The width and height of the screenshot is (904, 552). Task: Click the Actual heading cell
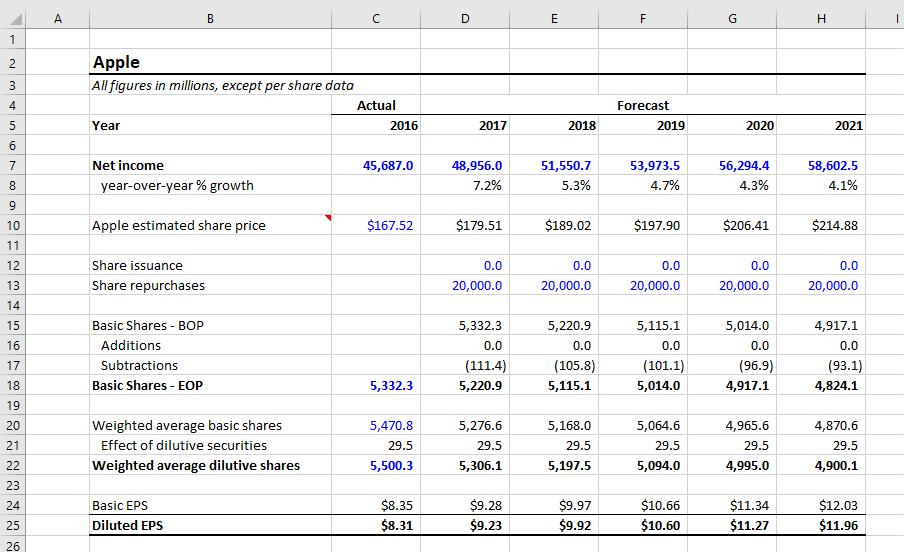pyautogui.click(x=376, y=106)
